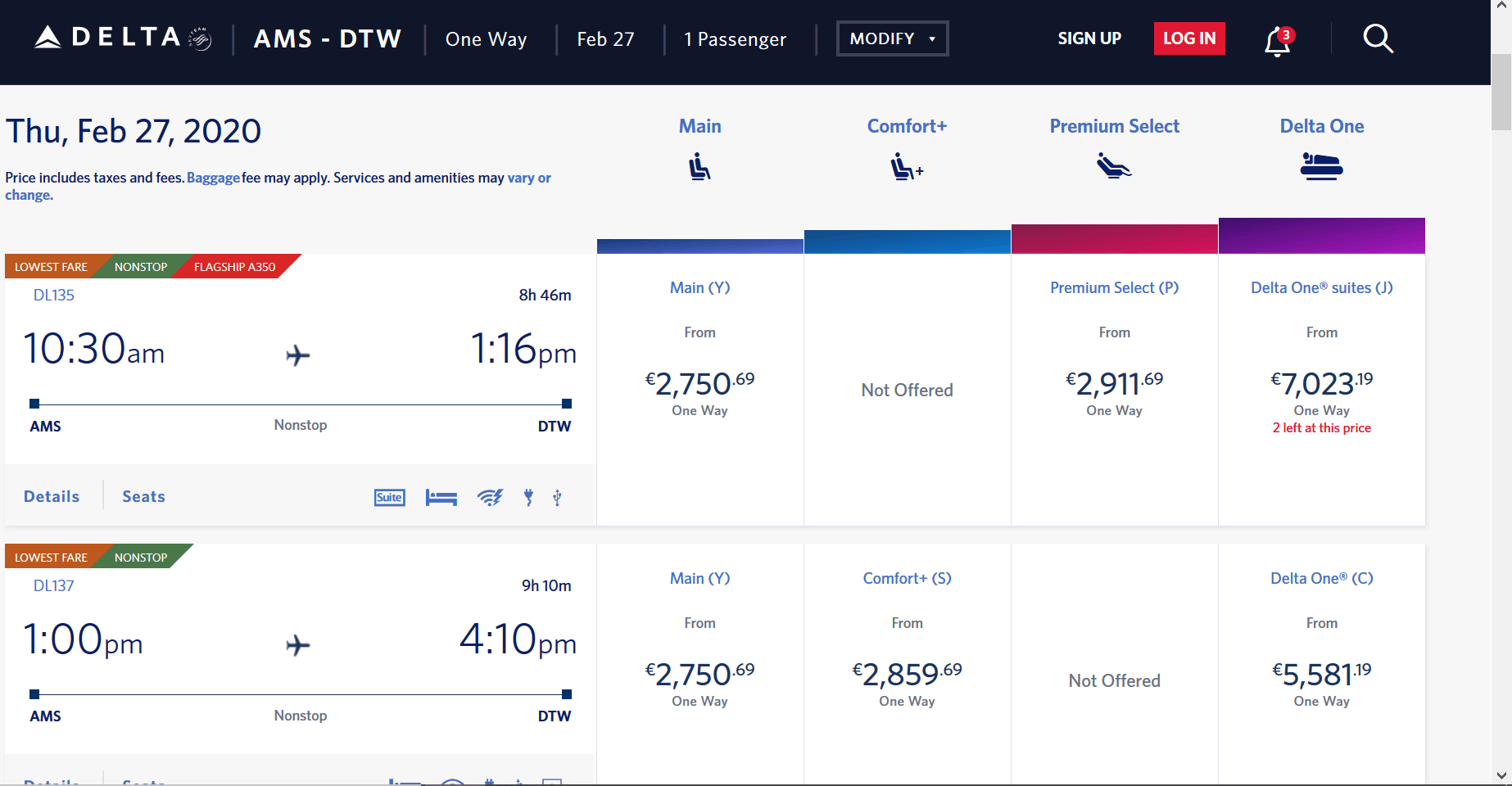1512x786 pixels.
Task: Click the power outlet amenity icon for DL135
Action: 529,497
